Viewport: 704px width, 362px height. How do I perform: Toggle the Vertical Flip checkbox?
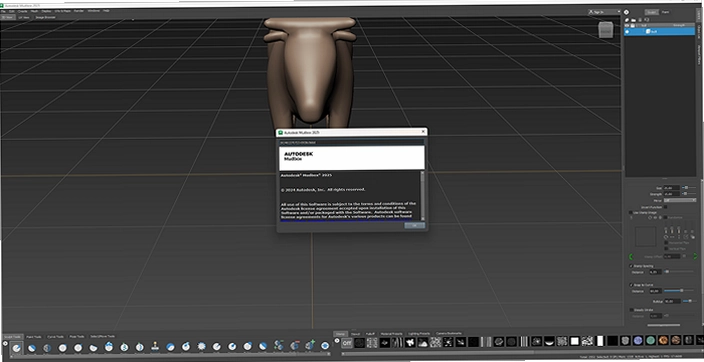tap(666, 248)
